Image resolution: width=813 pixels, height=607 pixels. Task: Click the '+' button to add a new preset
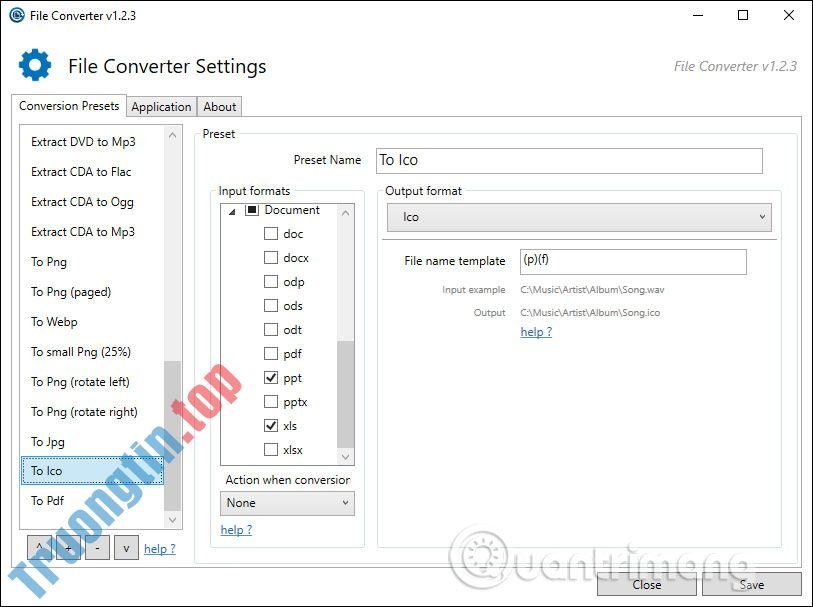pyautogui.click(x=66, y=548)
